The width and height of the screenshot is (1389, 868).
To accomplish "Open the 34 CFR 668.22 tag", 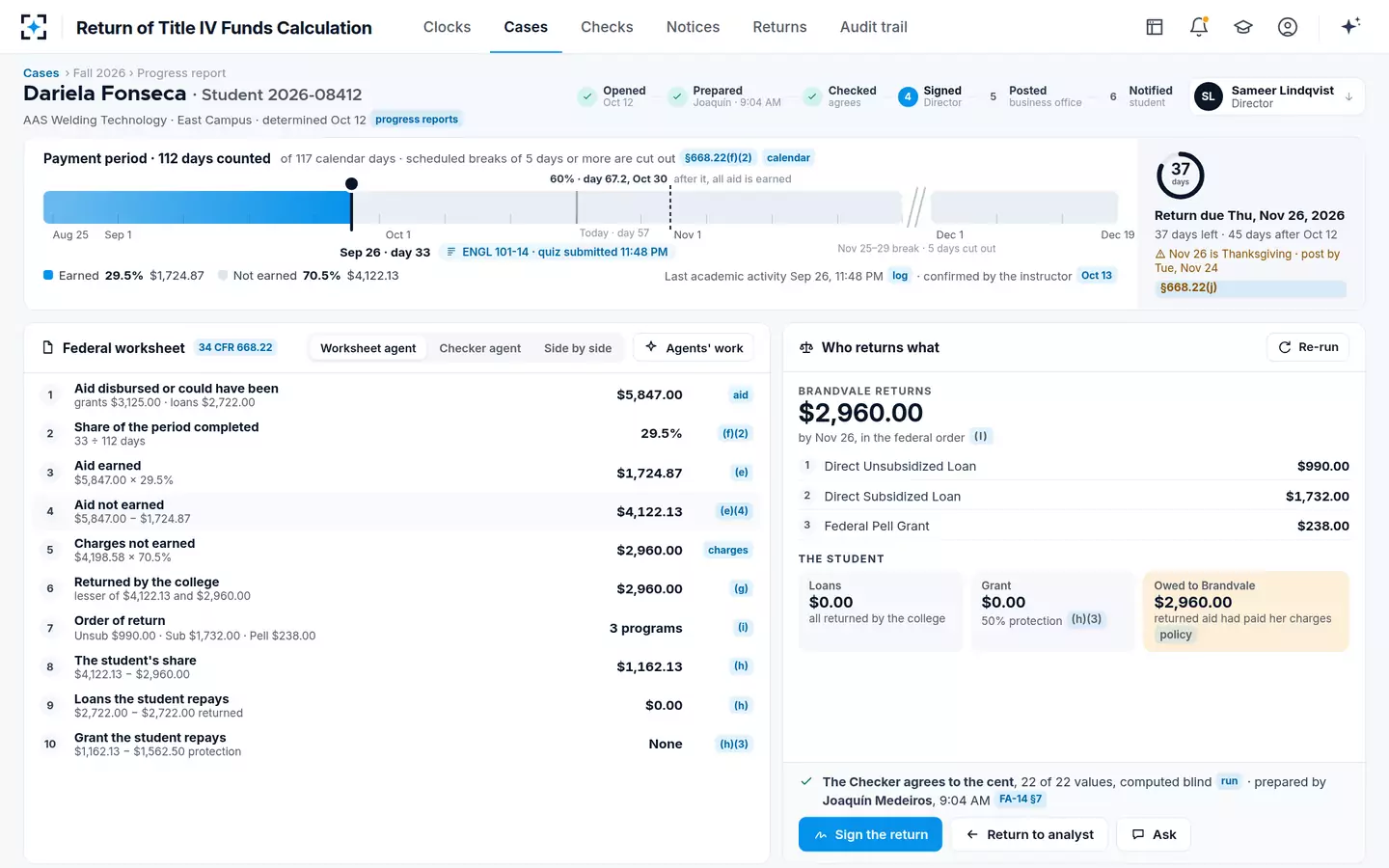I will coord(235,347).
